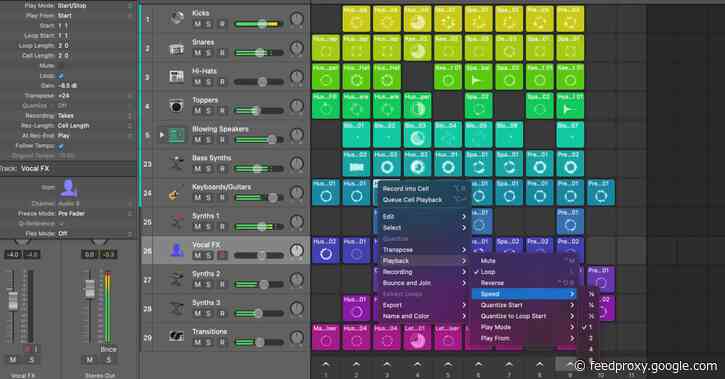The height and width of the screenshot is (379, 725).
Task: Click the inspector Icon person image
Action: [68, 188]
